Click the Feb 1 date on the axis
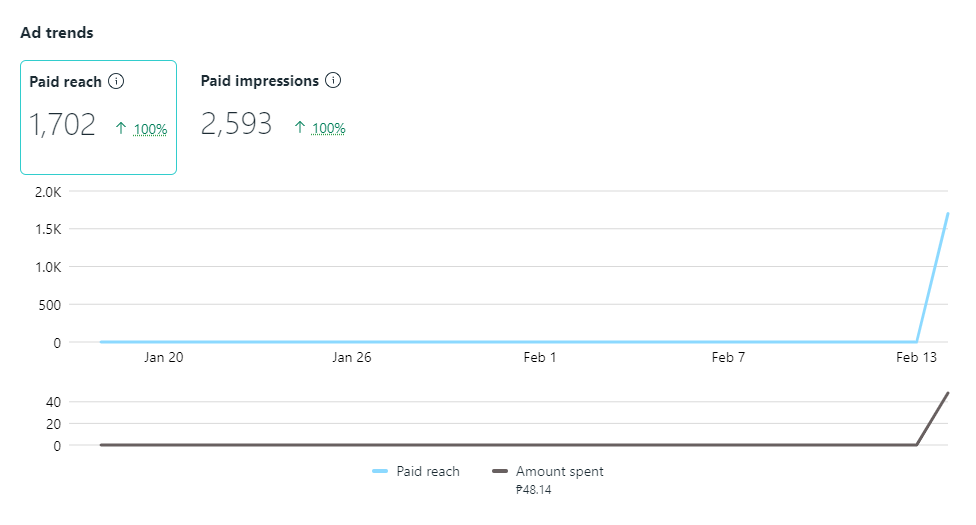The image size is (976, 525). click(539, 357)
